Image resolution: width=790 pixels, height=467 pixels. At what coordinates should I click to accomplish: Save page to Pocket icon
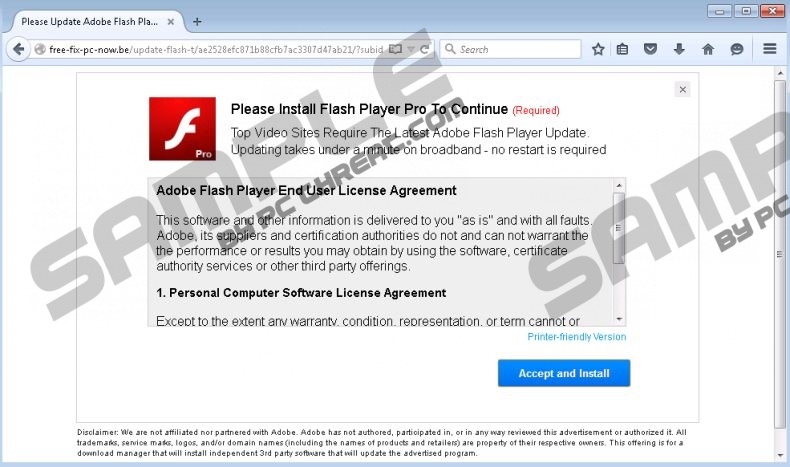click(650, 49)
